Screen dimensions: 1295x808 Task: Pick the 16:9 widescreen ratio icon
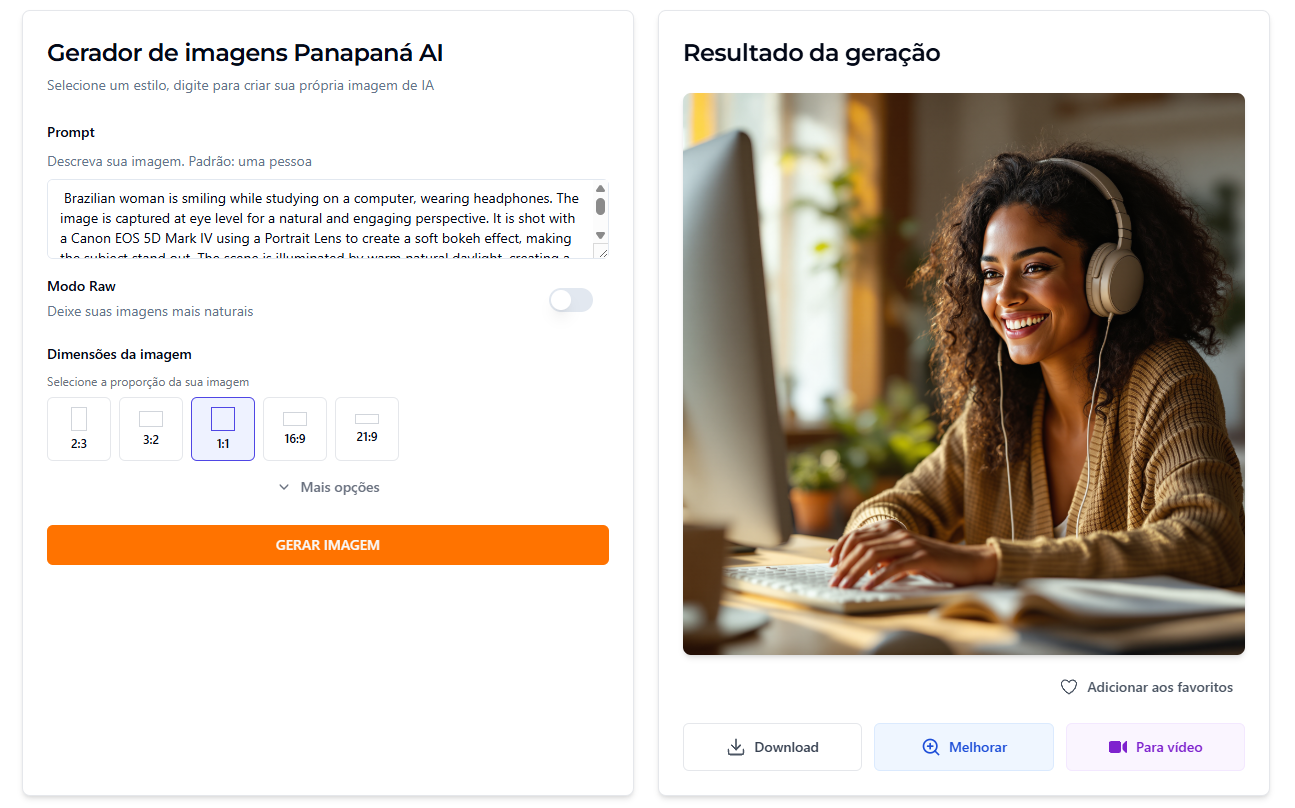tap(295, 419)
